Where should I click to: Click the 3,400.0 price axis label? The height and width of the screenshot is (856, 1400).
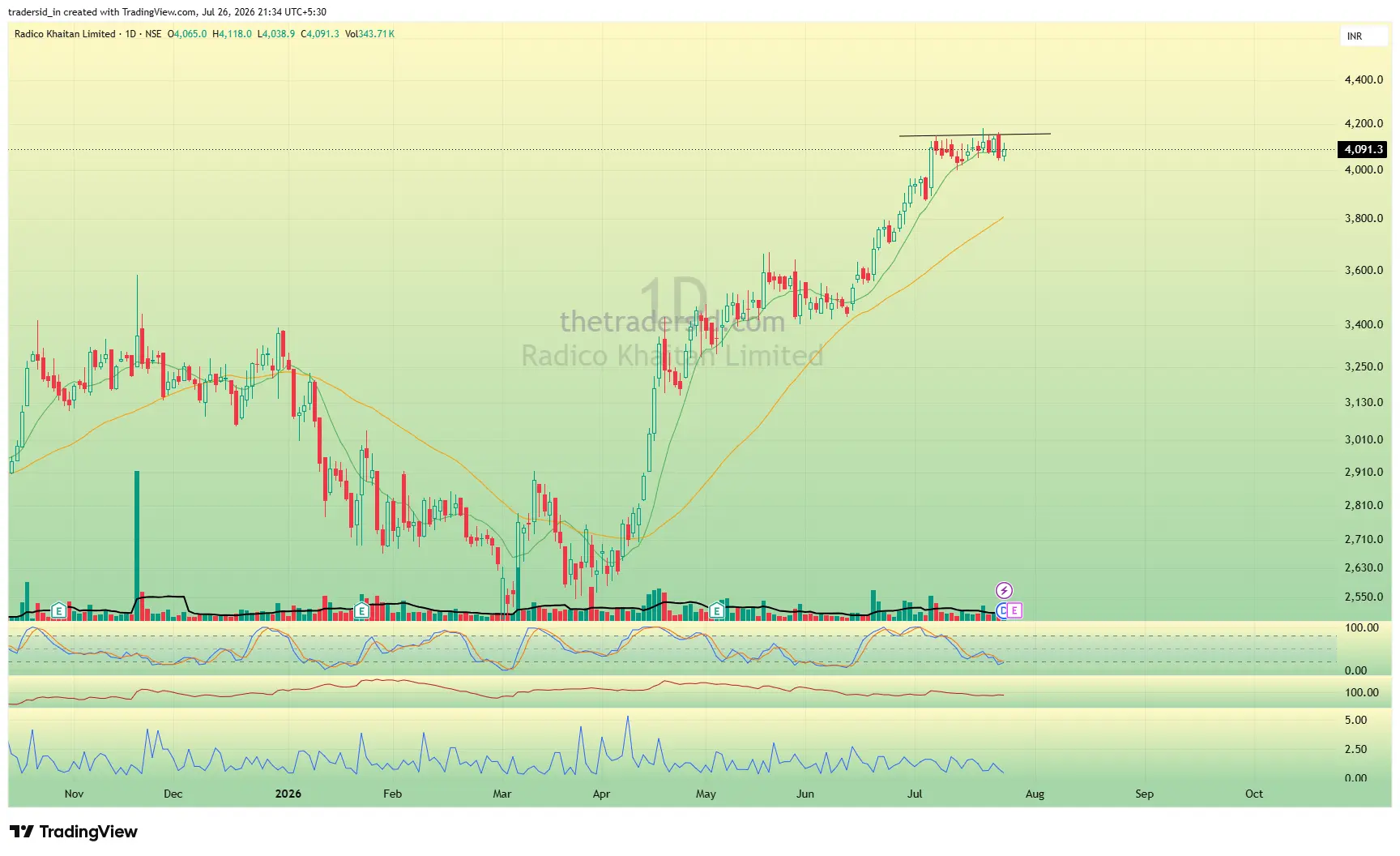(1364, 324)
